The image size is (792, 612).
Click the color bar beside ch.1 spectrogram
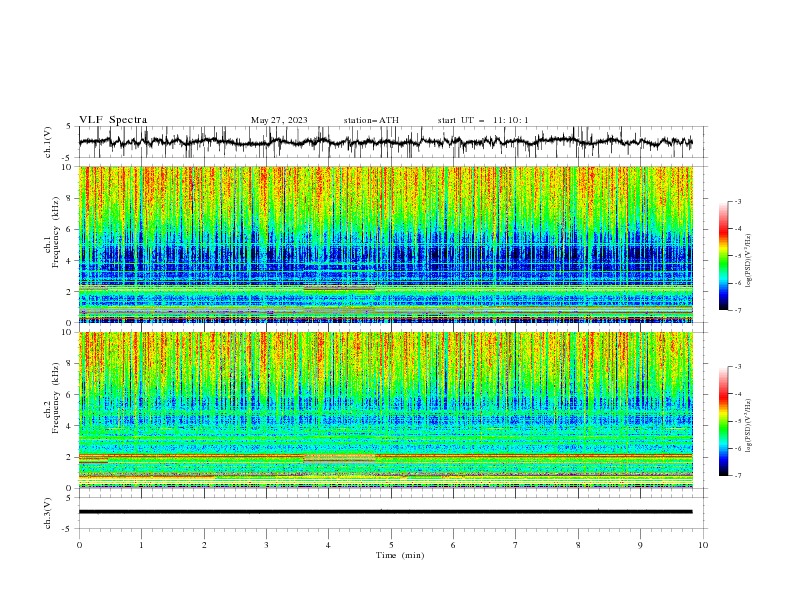point(723,256)
